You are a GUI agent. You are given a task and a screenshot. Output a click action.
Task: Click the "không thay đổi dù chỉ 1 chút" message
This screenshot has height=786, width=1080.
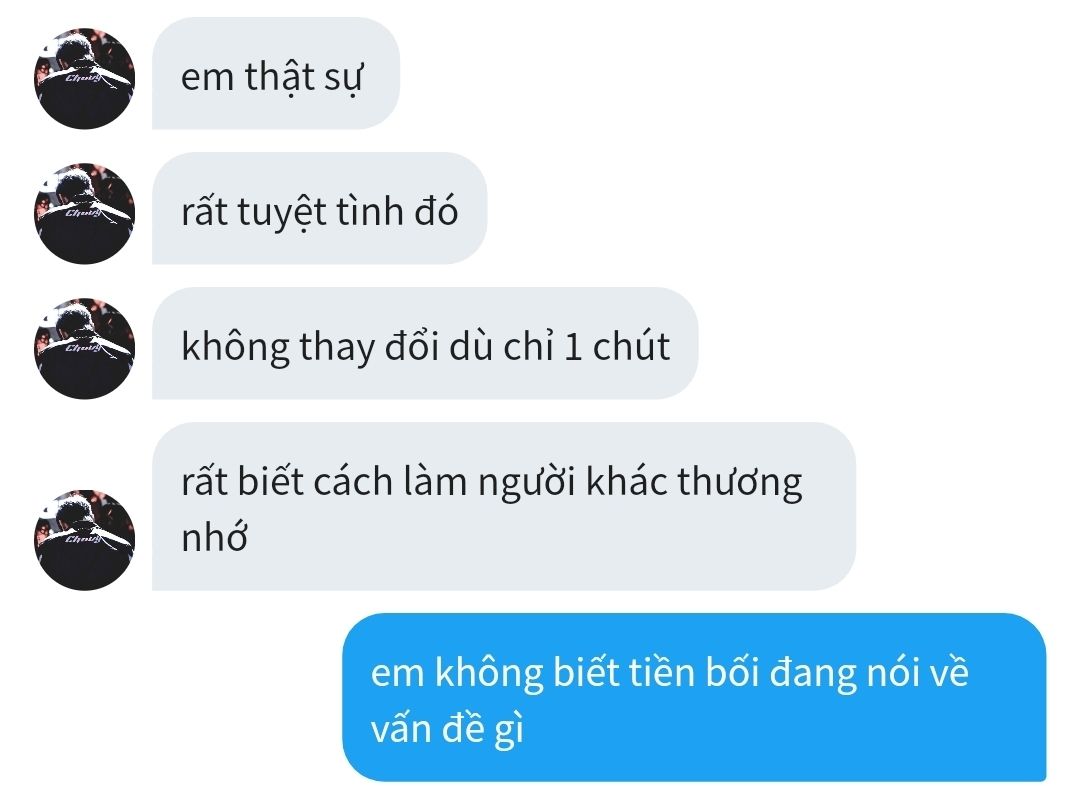425,343
